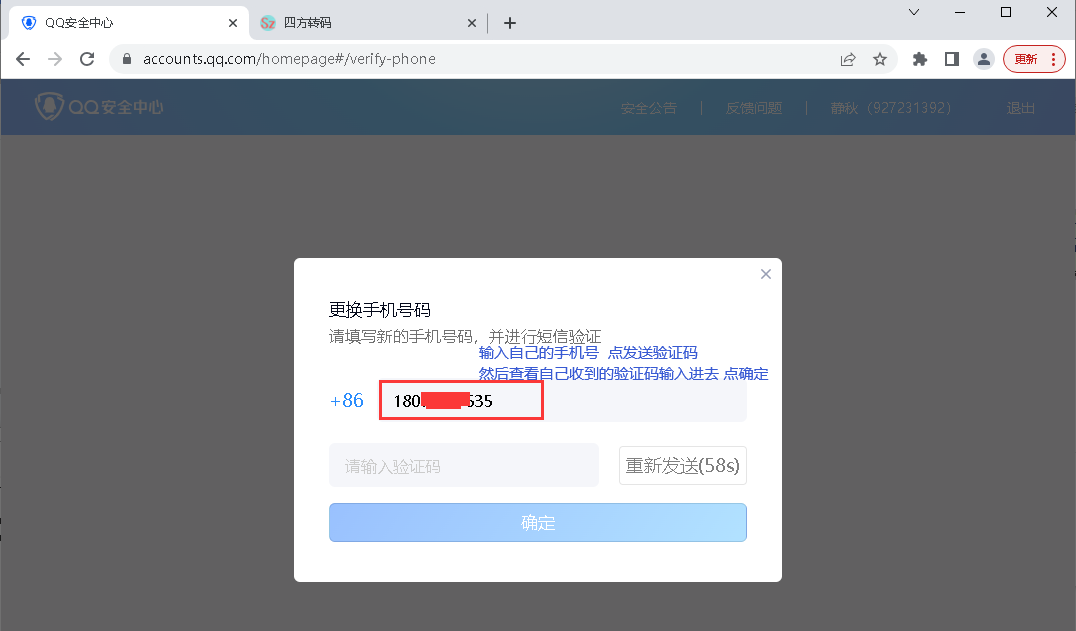Click the 退出 logout link
Viewport: 1076px width, 631px height.
pos(1020,108)
